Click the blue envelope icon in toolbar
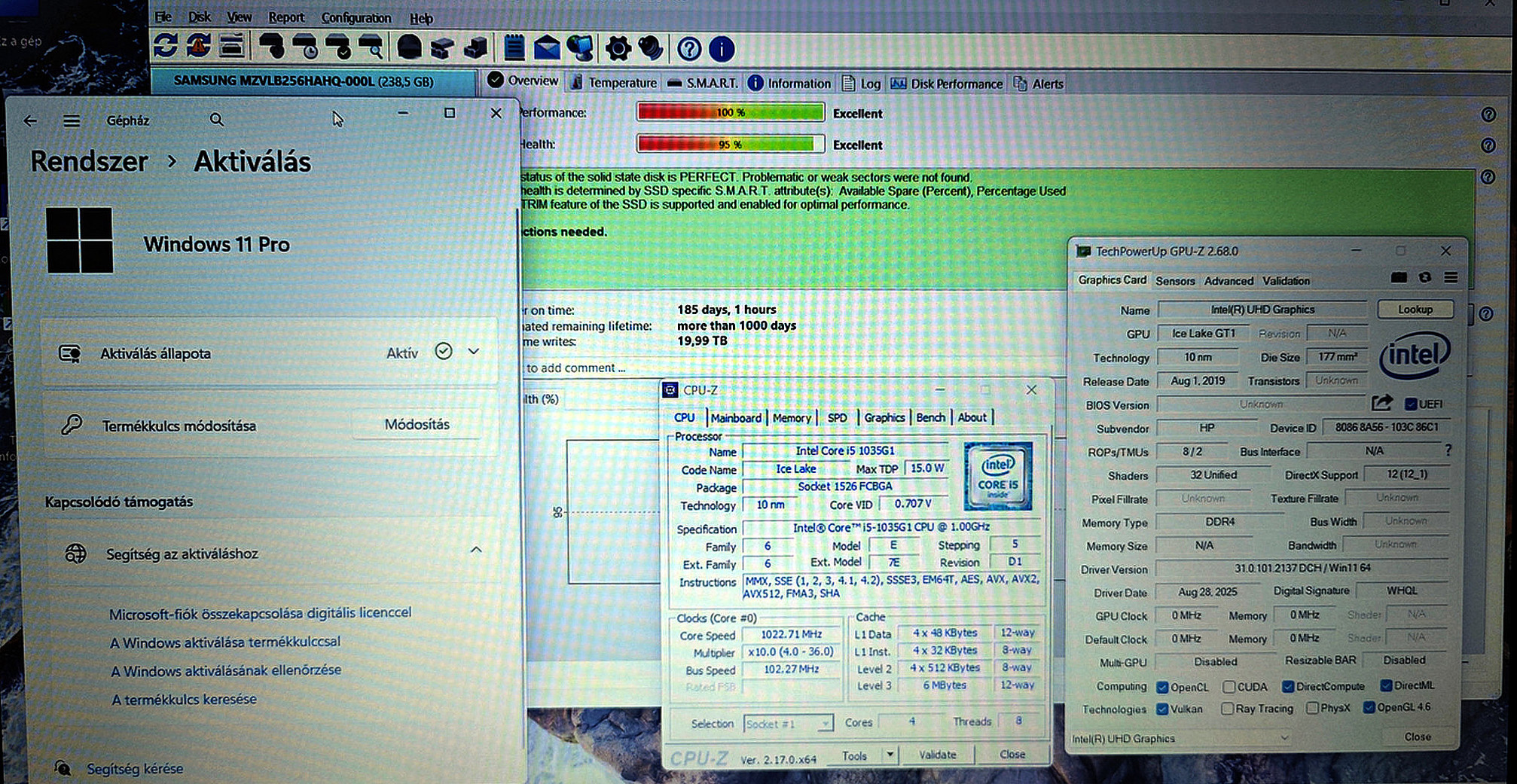The image size is (1517, 784). [547, 48]
